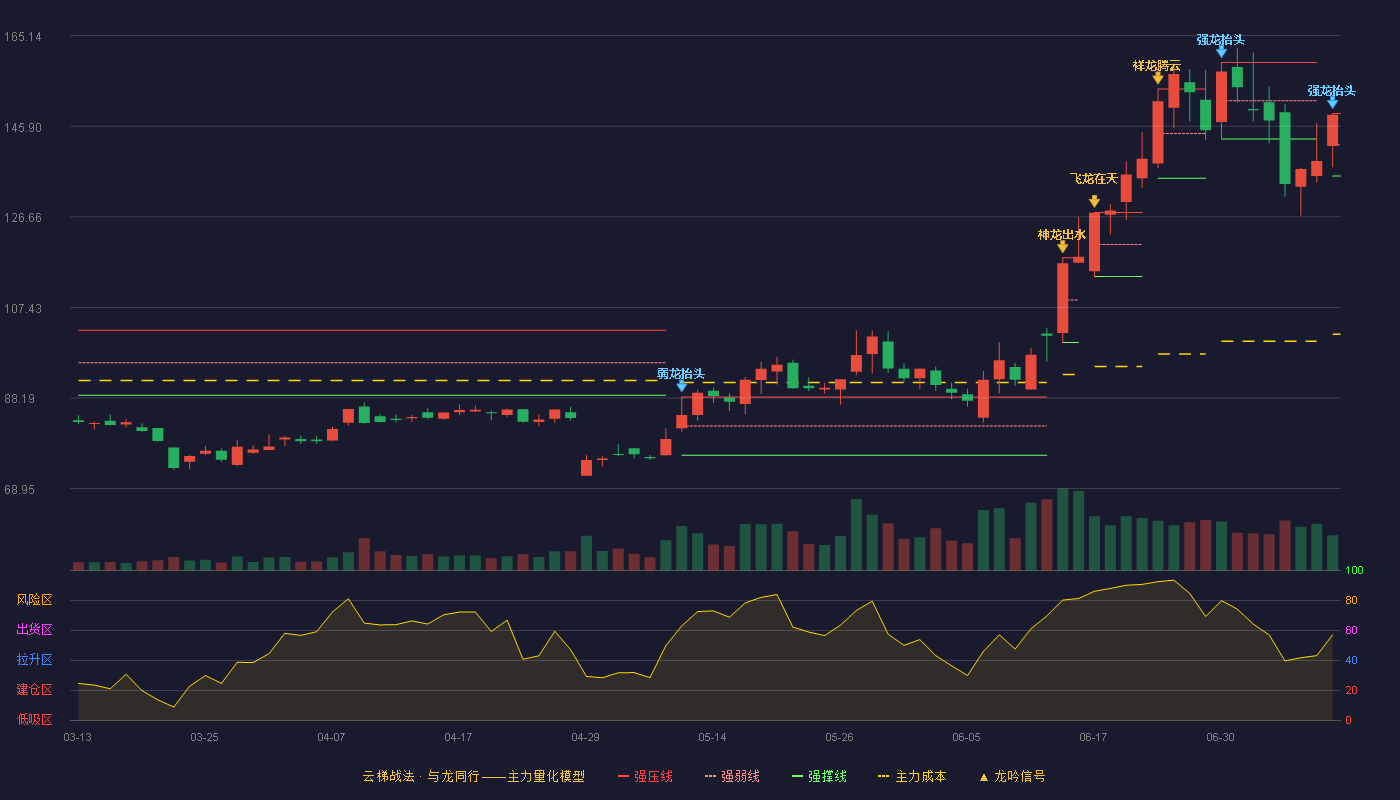The width and height of the screenshot is (1400, 800).
Task: Click the 126.66 price axis label
Action: tap(22, 218)
